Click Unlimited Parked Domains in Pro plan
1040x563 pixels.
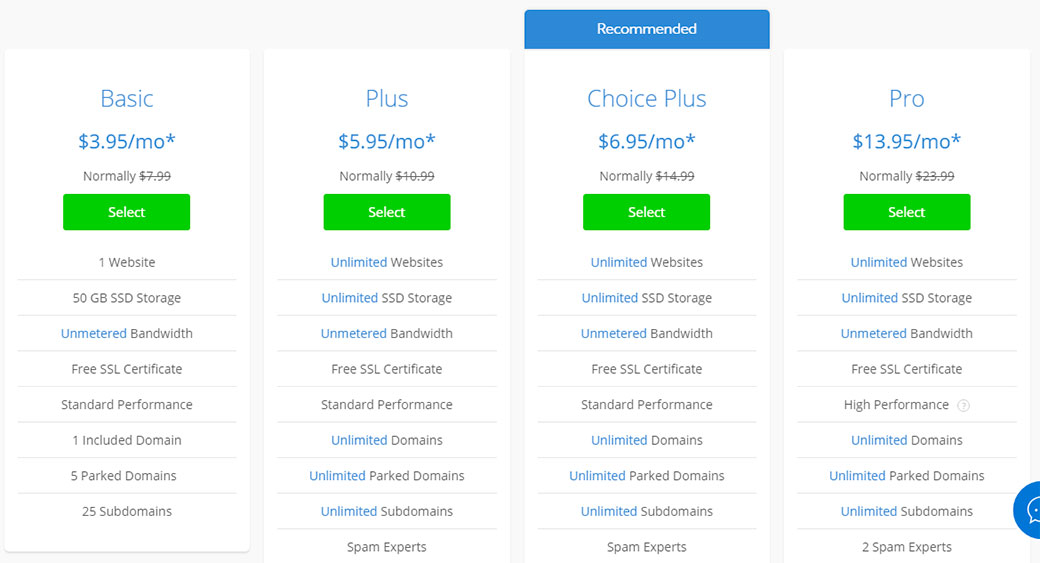tap(858, 476)
